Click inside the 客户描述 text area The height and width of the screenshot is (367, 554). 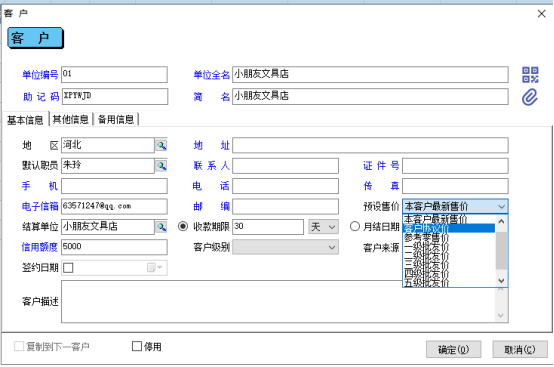point(278,302)
